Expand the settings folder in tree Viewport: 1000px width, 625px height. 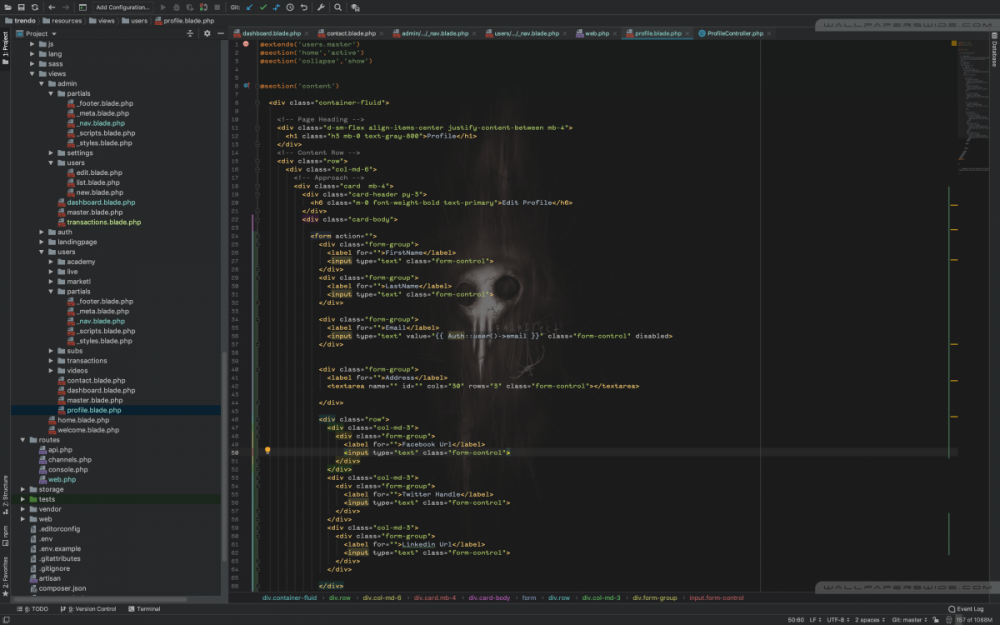pos(51,153)
